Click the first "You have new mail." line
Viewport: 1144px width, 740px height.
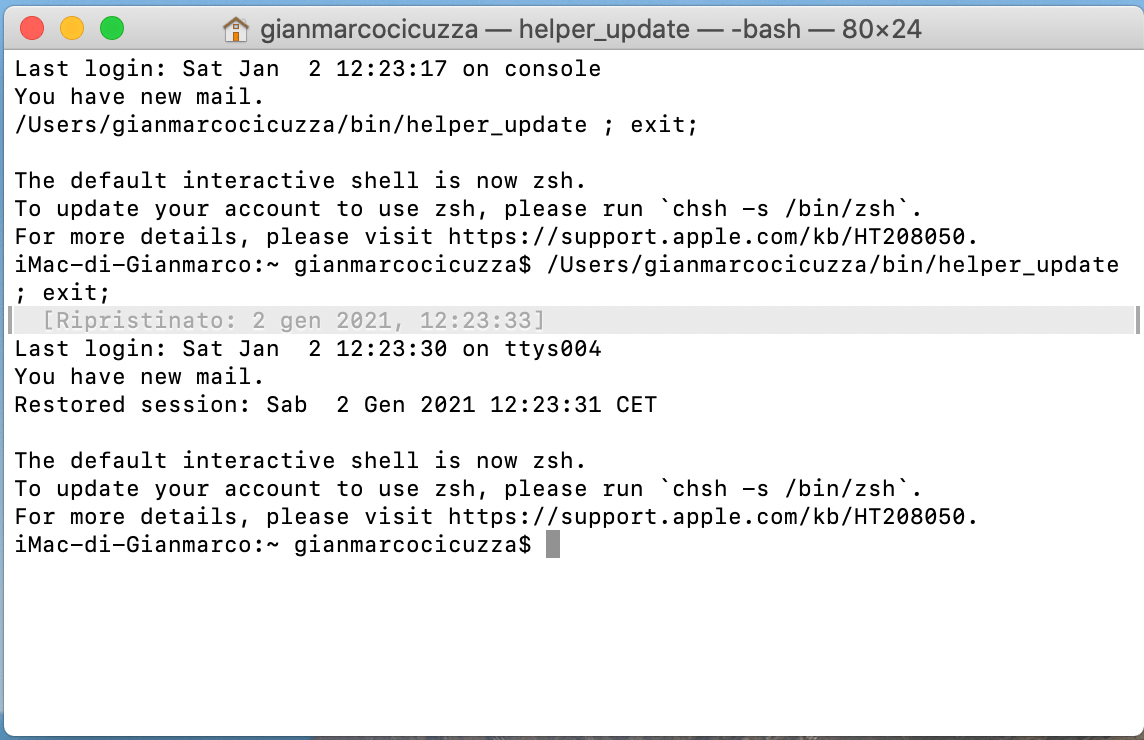click(x=139, y=97)
